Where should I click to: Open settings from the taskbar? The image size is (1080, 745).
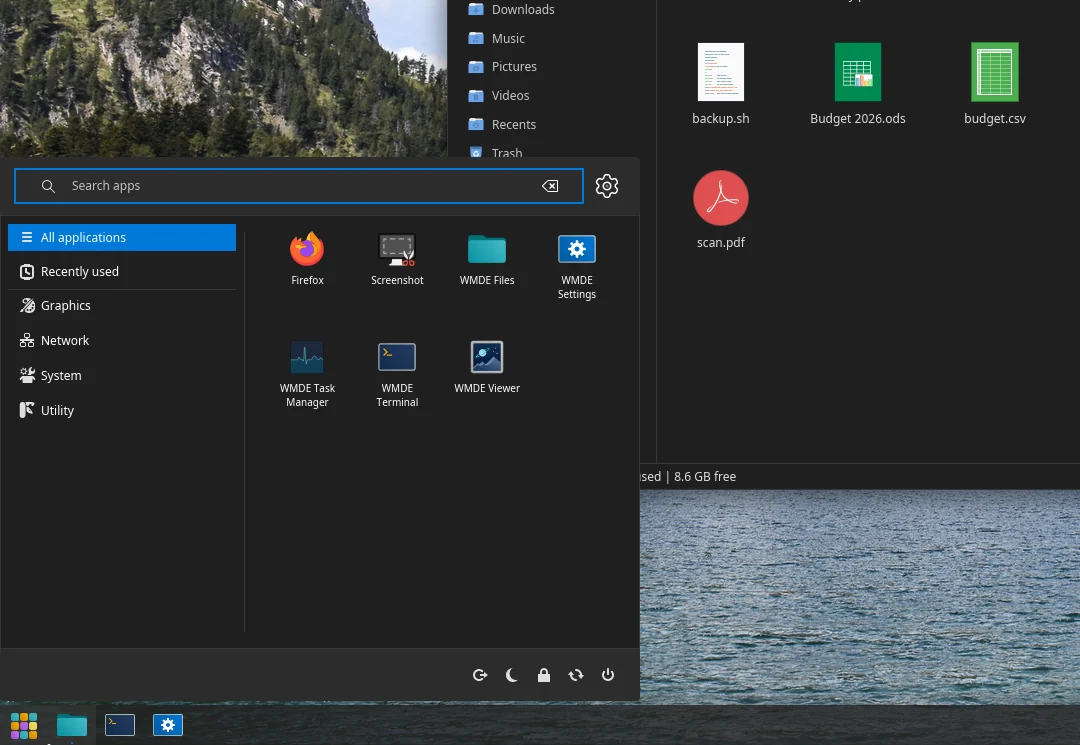pos(167,725)
